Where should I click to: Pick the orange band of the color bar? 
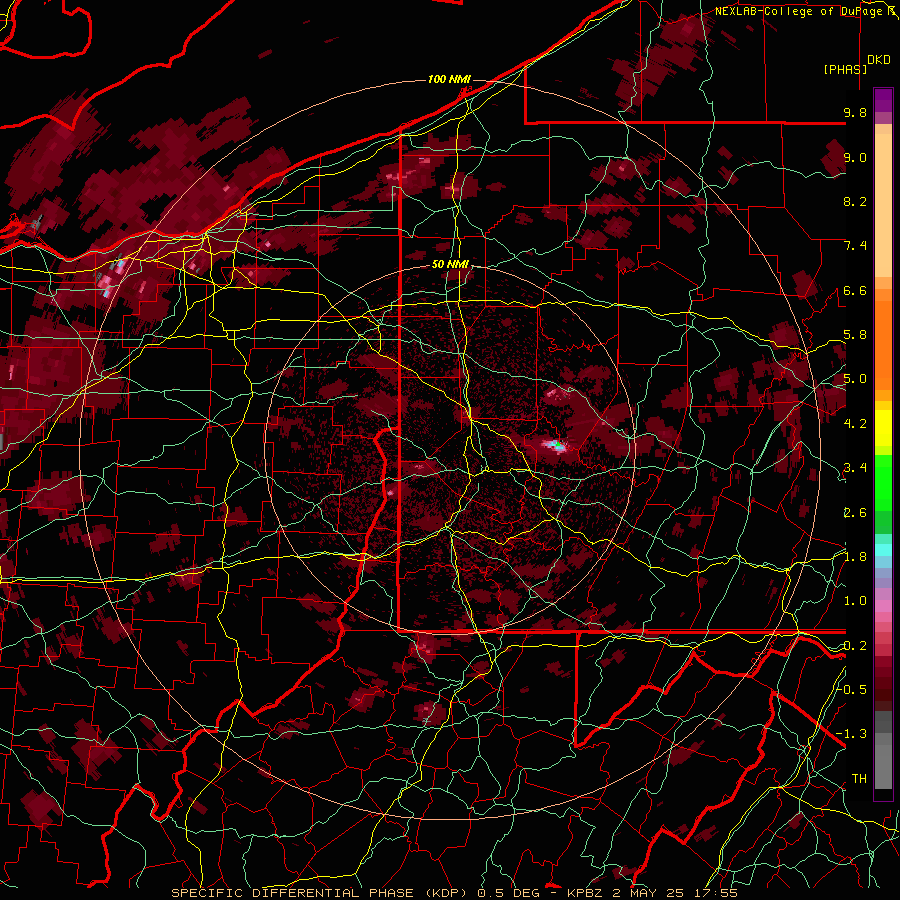coord(883,344)
